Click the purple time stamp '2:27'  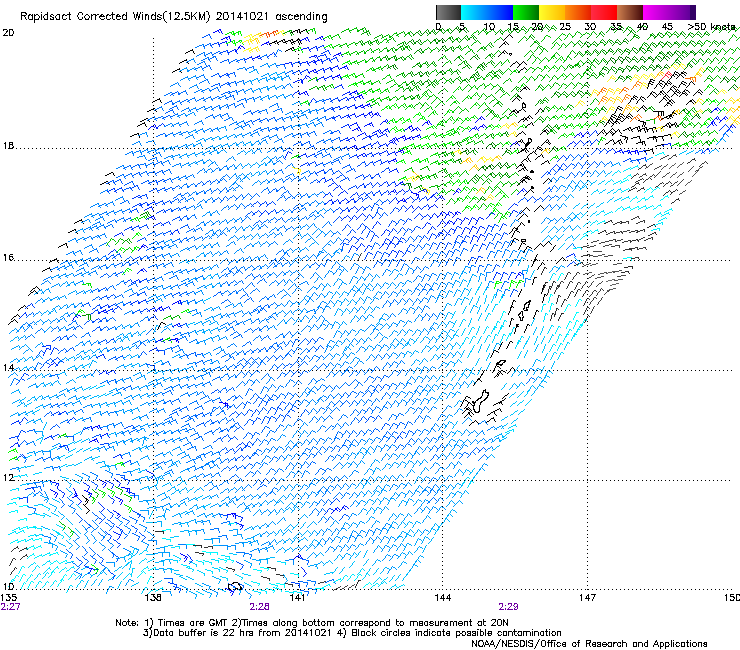(x=10, y=607)
